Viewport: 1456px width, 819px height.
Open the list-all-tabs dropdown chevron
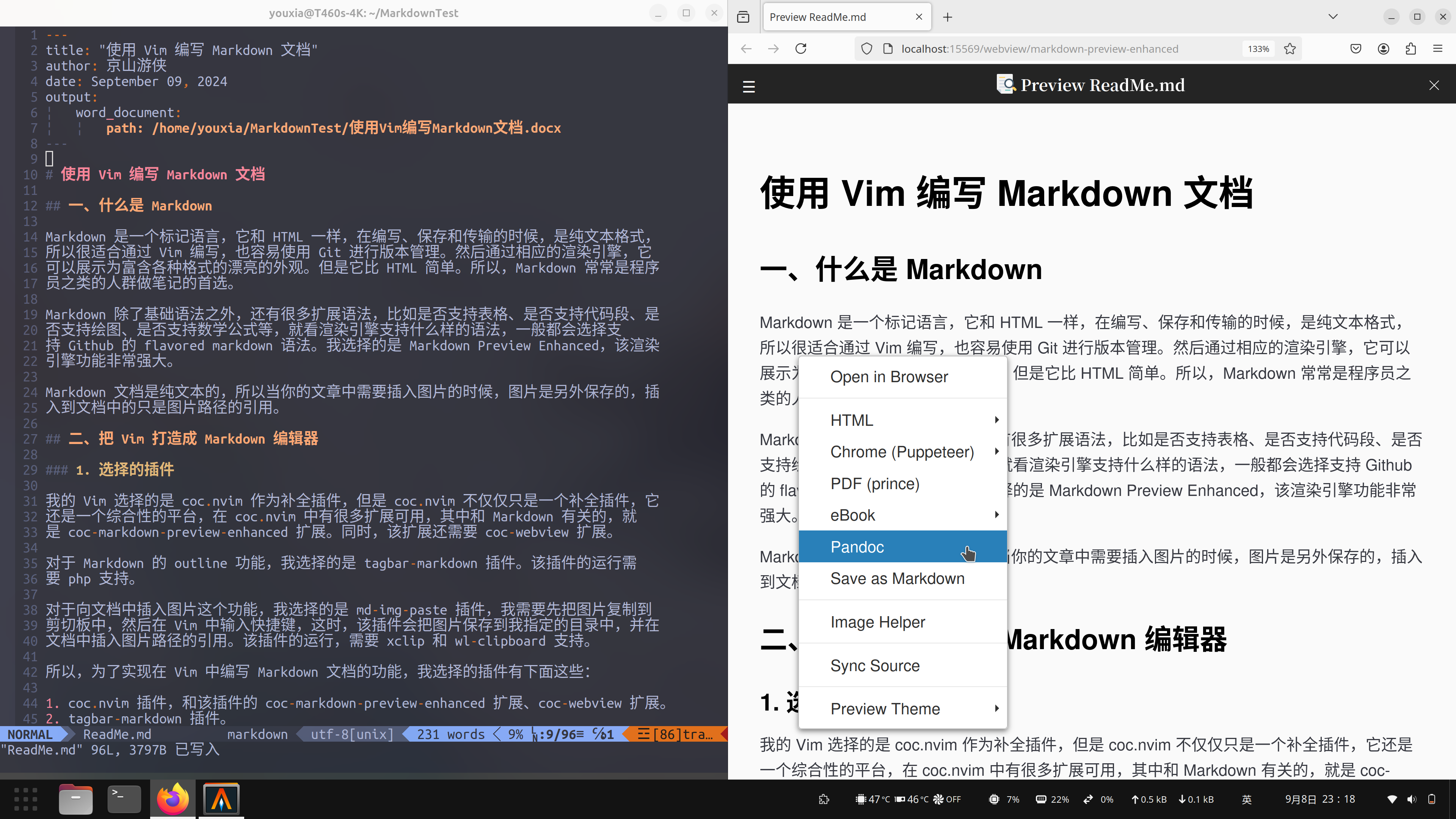pyautogui.click(x=1333, y=16)
